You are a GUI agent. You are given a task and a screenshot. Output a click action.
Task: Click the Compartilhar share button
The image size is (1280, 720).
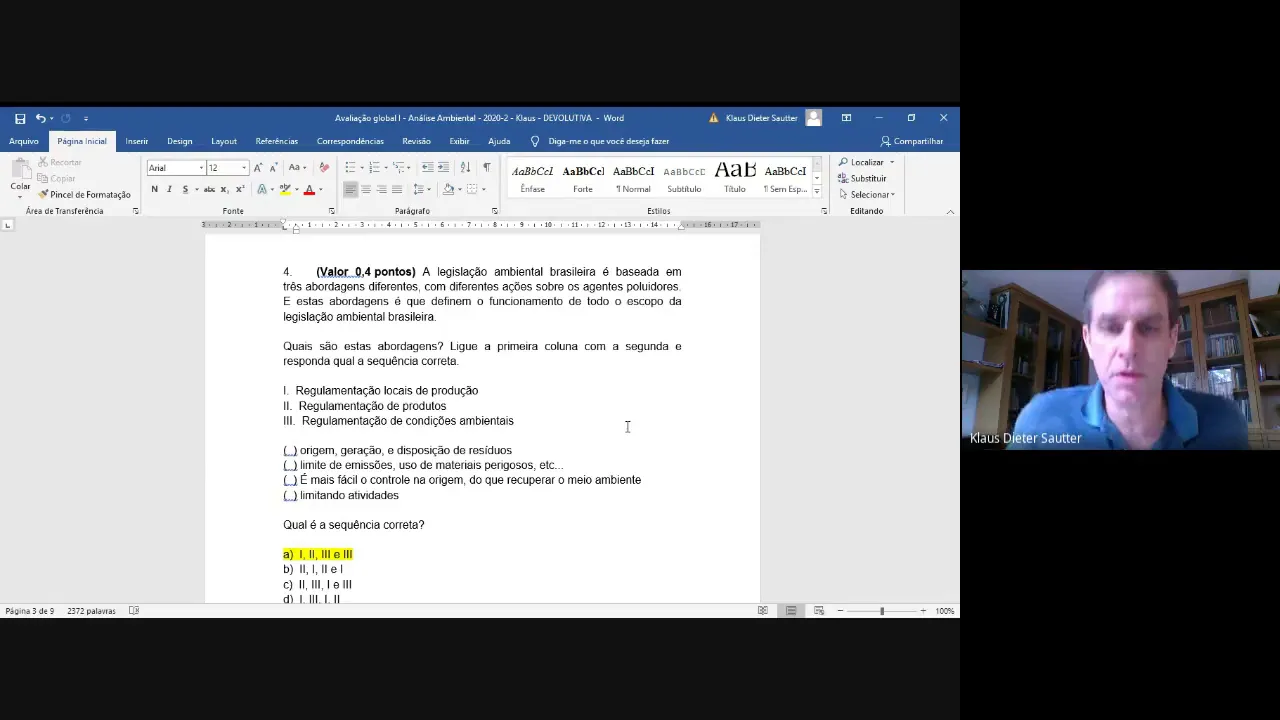click(912, 141)
